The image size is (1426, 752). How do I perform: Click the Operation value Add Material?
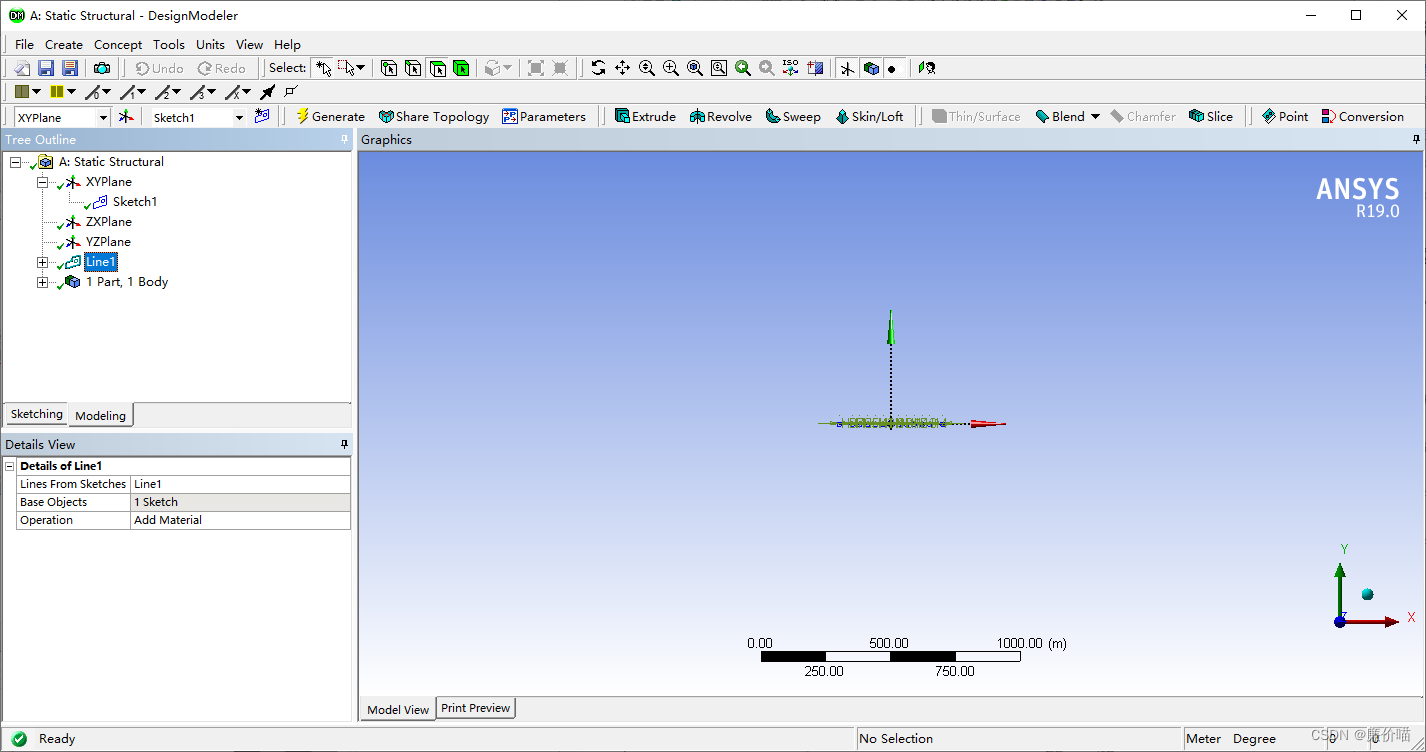pos(241,520)
